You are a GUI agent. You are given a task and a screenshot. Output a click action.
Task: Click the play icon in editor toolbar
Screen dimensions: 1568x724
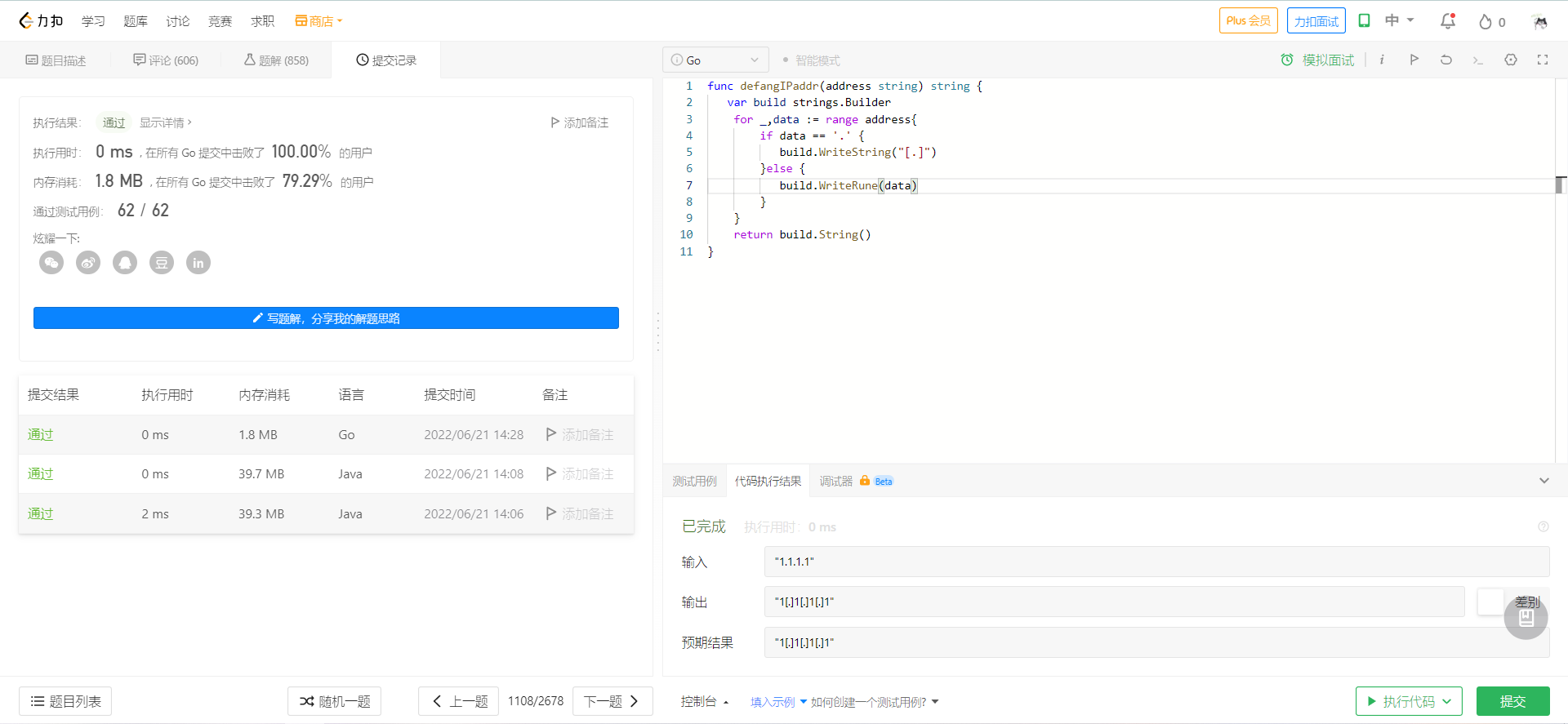(x=1414, y=60)
